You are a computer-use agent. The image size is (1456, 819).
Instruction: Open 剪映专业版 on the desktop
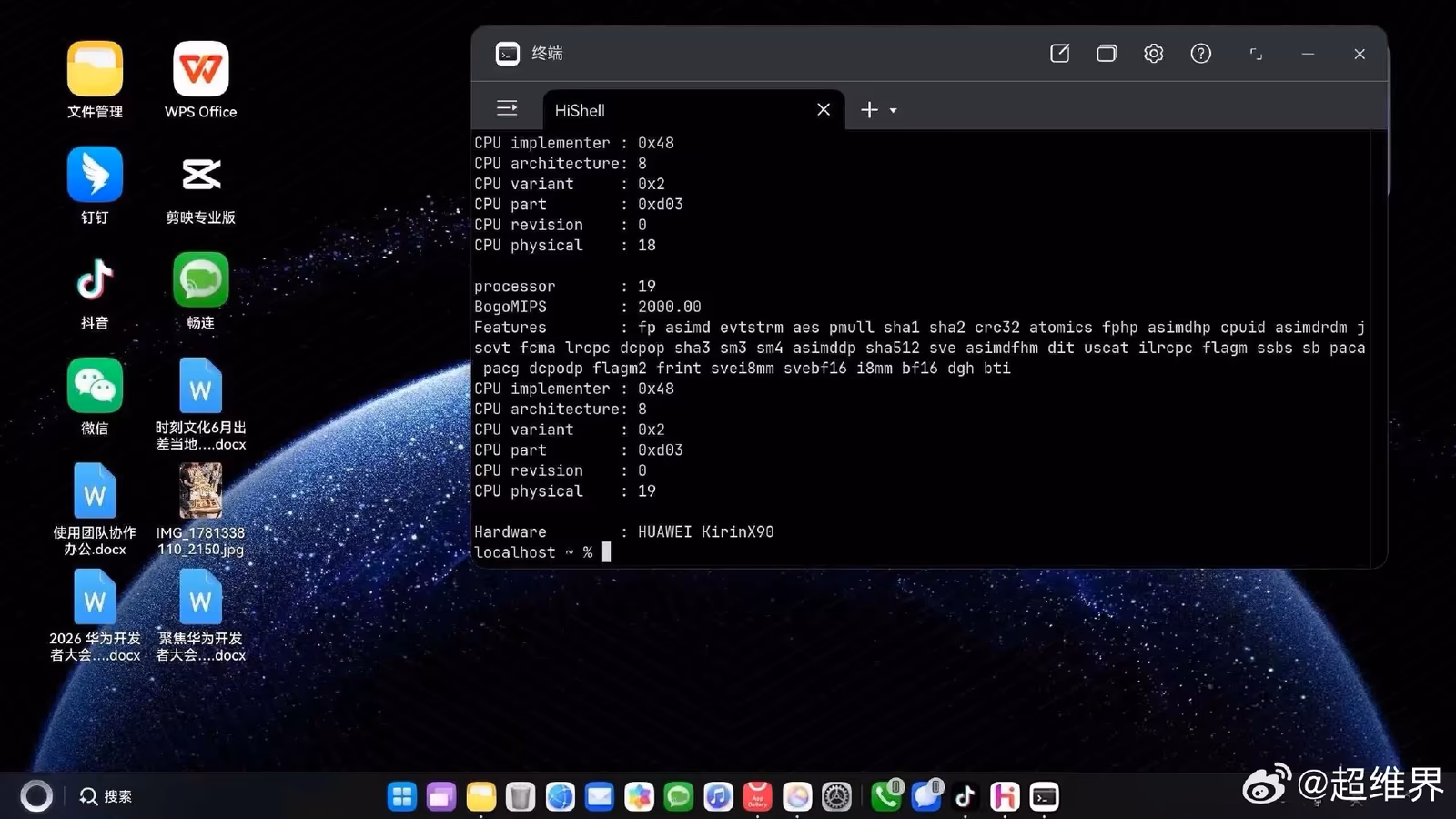[200, 175]
